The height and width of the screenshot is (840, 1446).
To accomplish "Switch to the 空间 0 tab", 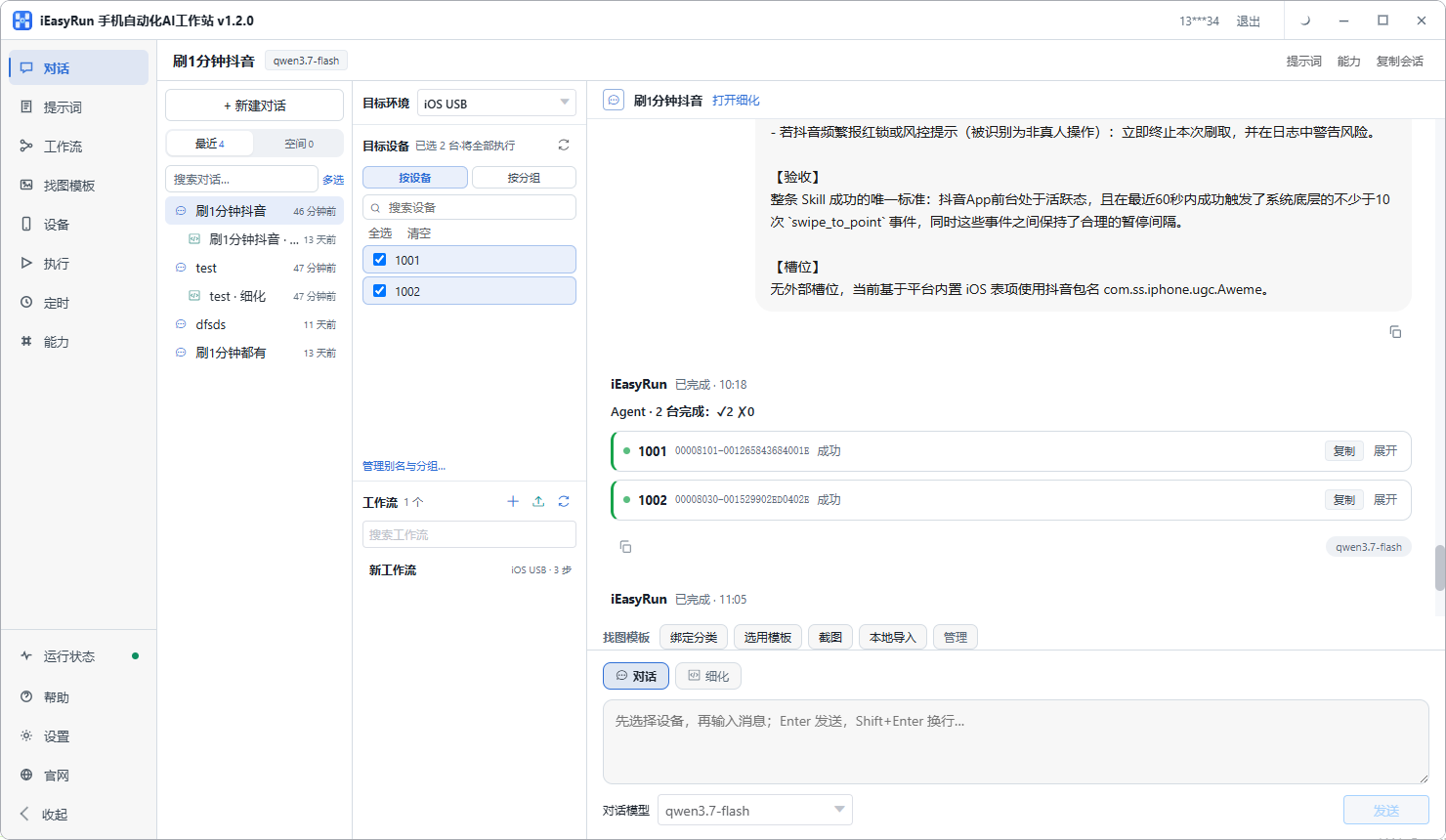I will point(299,144).
